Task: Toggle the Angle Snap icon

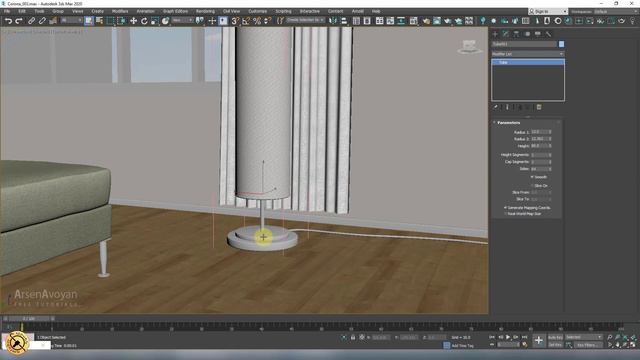Action: click(246, 20)
